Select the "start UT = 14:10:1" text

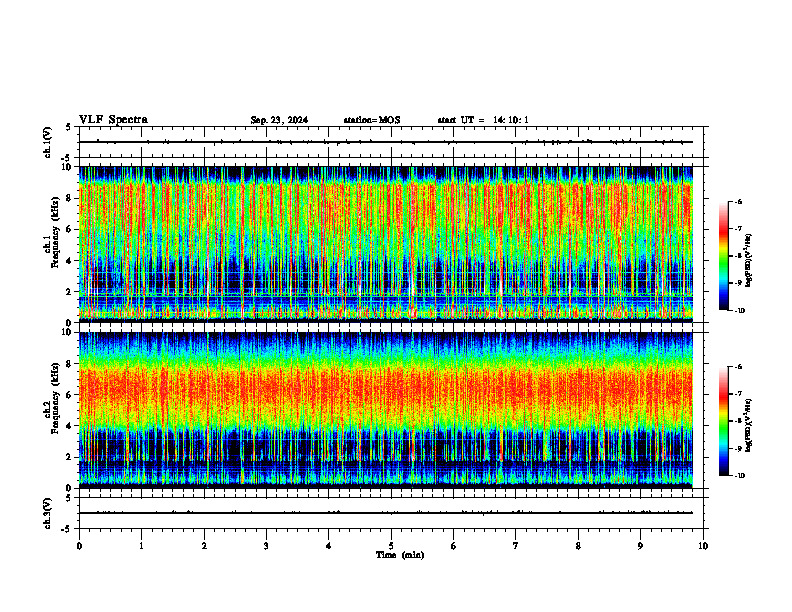click(x=483, y=120)
